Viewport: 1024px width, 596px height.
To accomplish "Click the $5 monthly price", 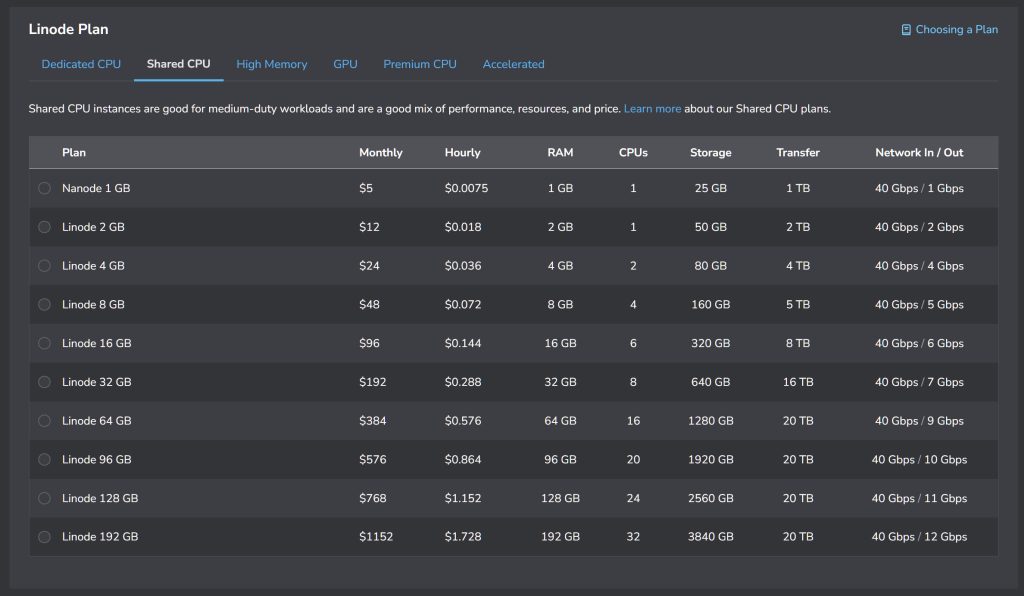I will coord(366,188).
